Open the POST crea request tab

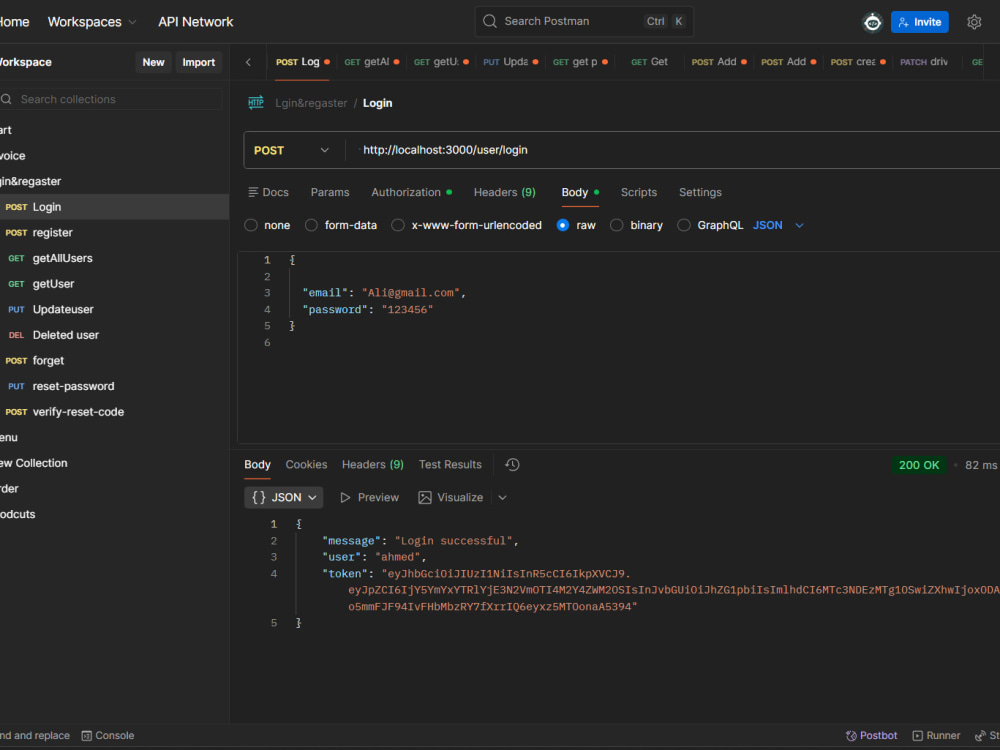tap(858, 62)
